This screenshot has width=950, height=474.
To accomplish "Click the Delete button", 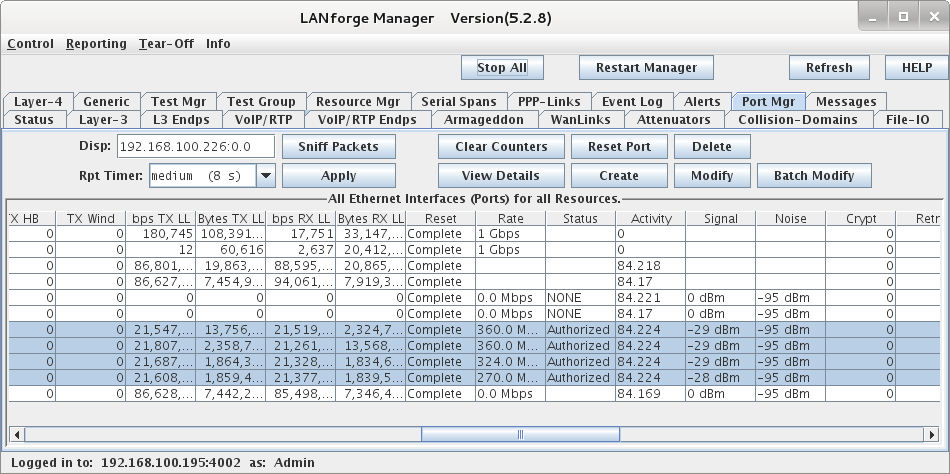I will (712, 146).
